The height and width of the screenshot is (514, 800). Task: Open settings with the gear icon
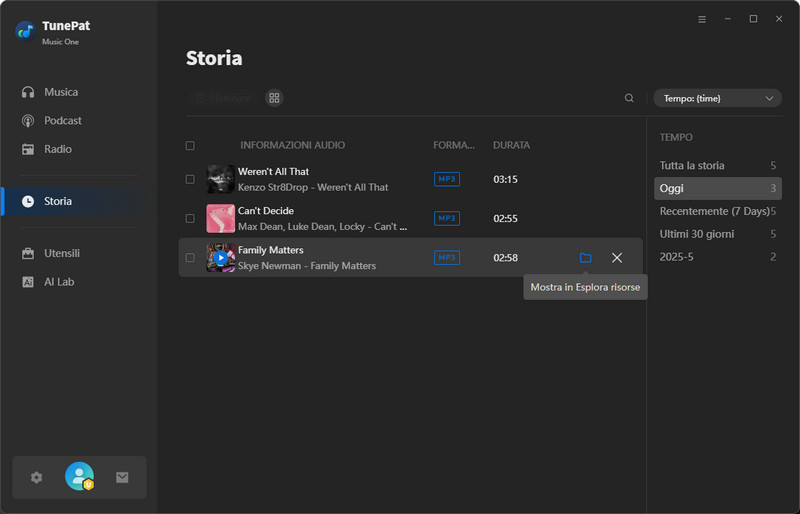37,478
